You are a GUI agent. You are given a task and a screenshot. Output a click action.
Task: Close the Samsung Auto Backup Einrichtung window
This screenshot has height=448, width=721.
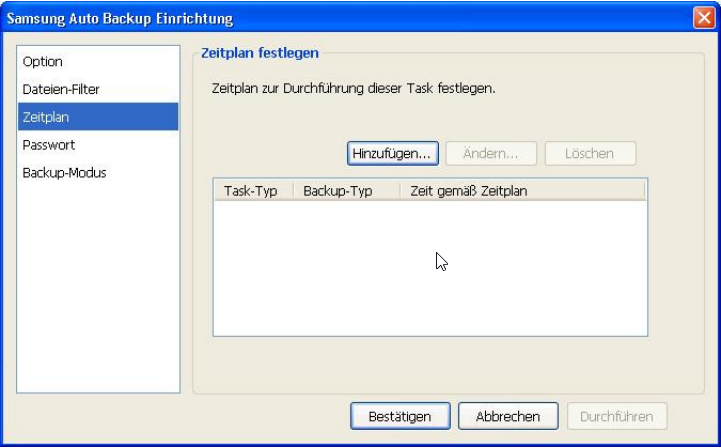704,18
